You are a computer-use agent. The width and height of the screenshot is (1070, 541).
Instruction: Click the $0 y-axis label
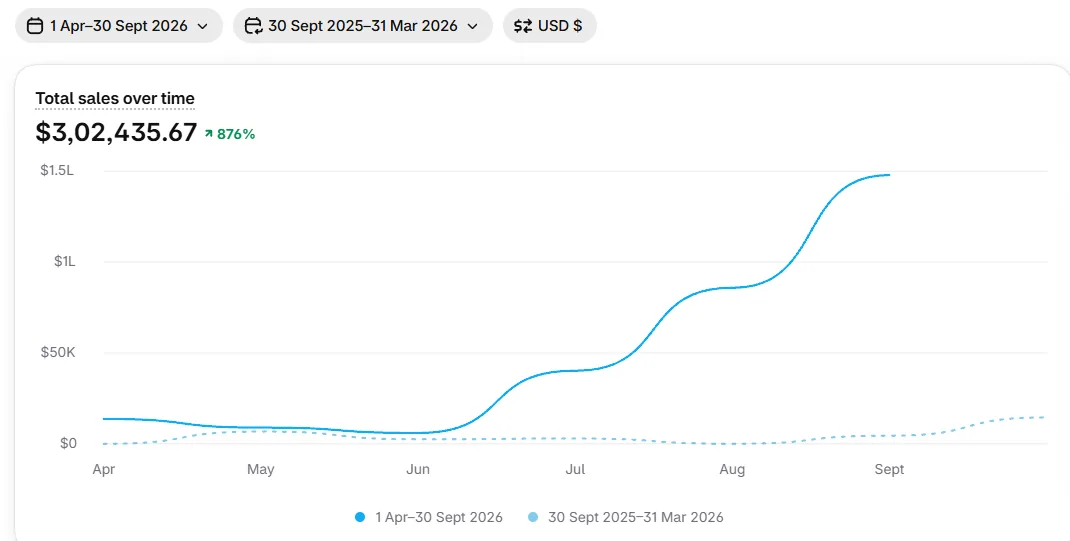[x=68, y=443]
